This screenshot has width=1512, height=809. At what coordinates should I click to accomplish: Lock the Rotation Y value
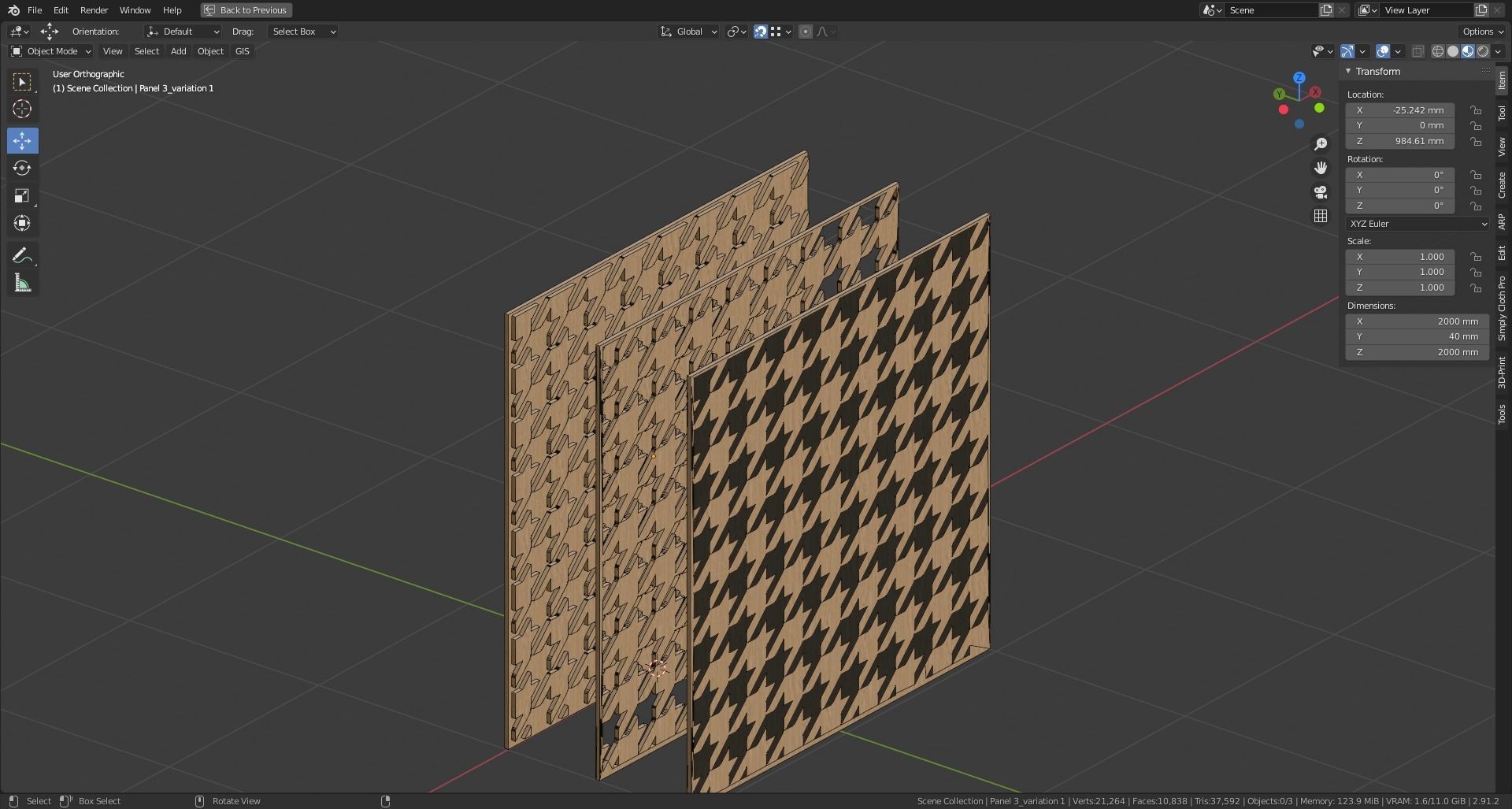(1476, 190)
